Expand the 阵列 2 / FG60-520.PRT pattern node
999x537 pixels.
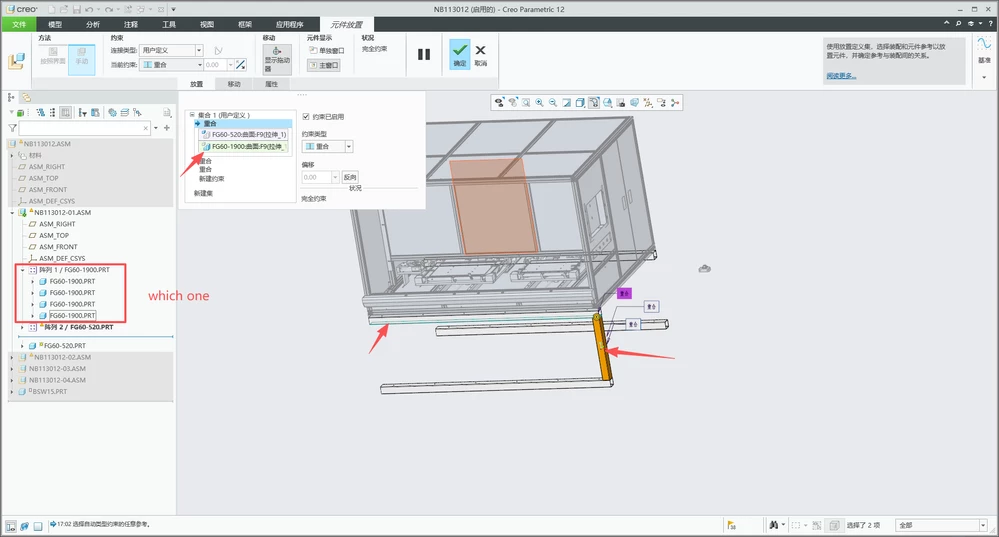[x=22, y=327]
